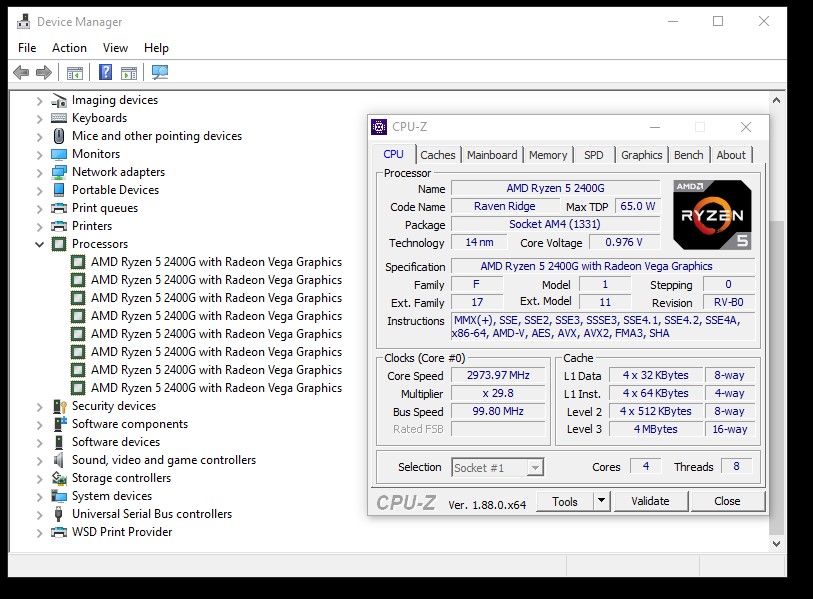Image resolution: width=813 pixels, height=599 pixels.
Task: Open the Tools dropdown arrow in CPU-Z
Action: [601, 501]
